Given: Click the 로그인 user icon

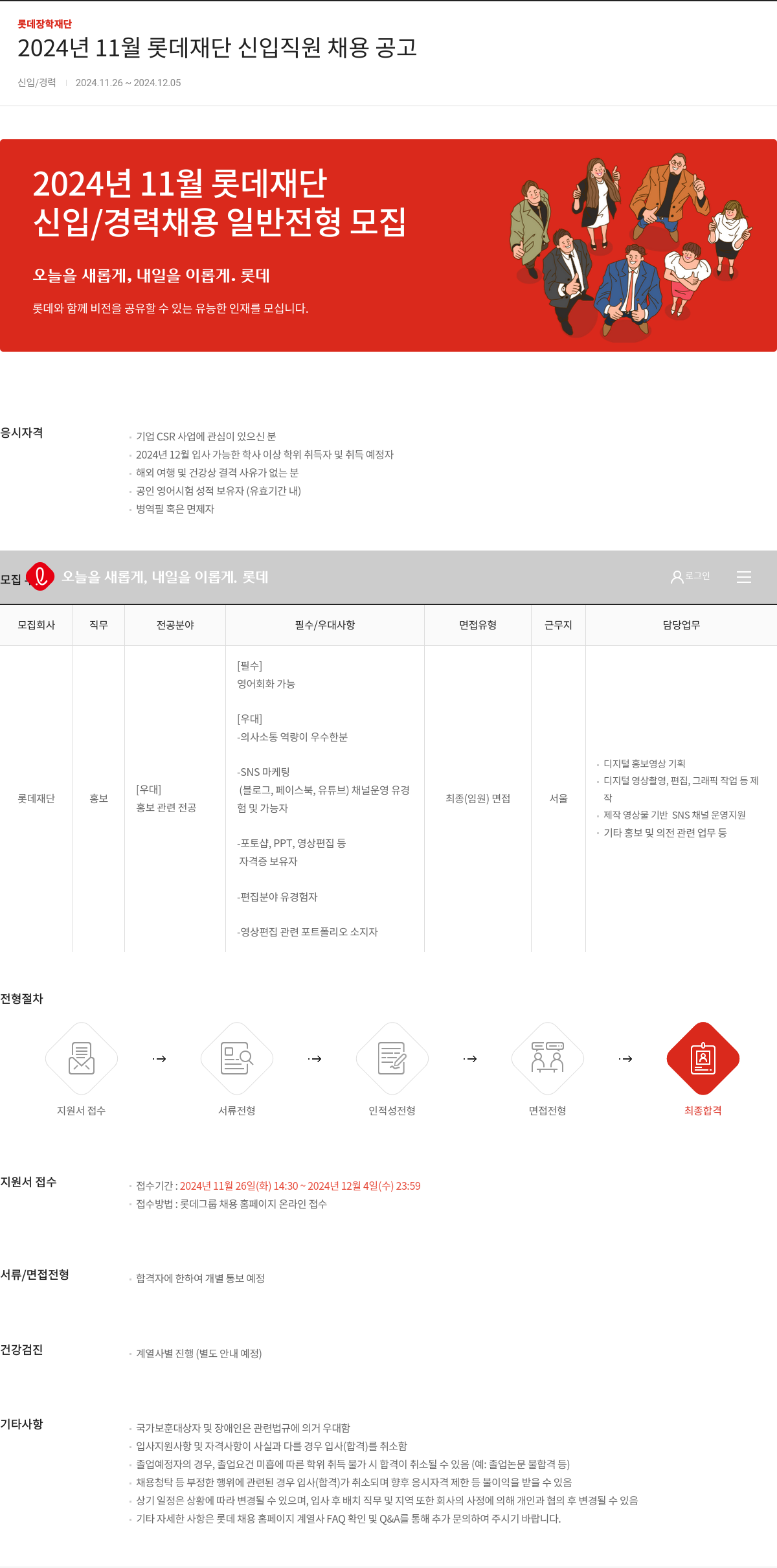Looking at the screenshot, I should [x=677, y=576].
